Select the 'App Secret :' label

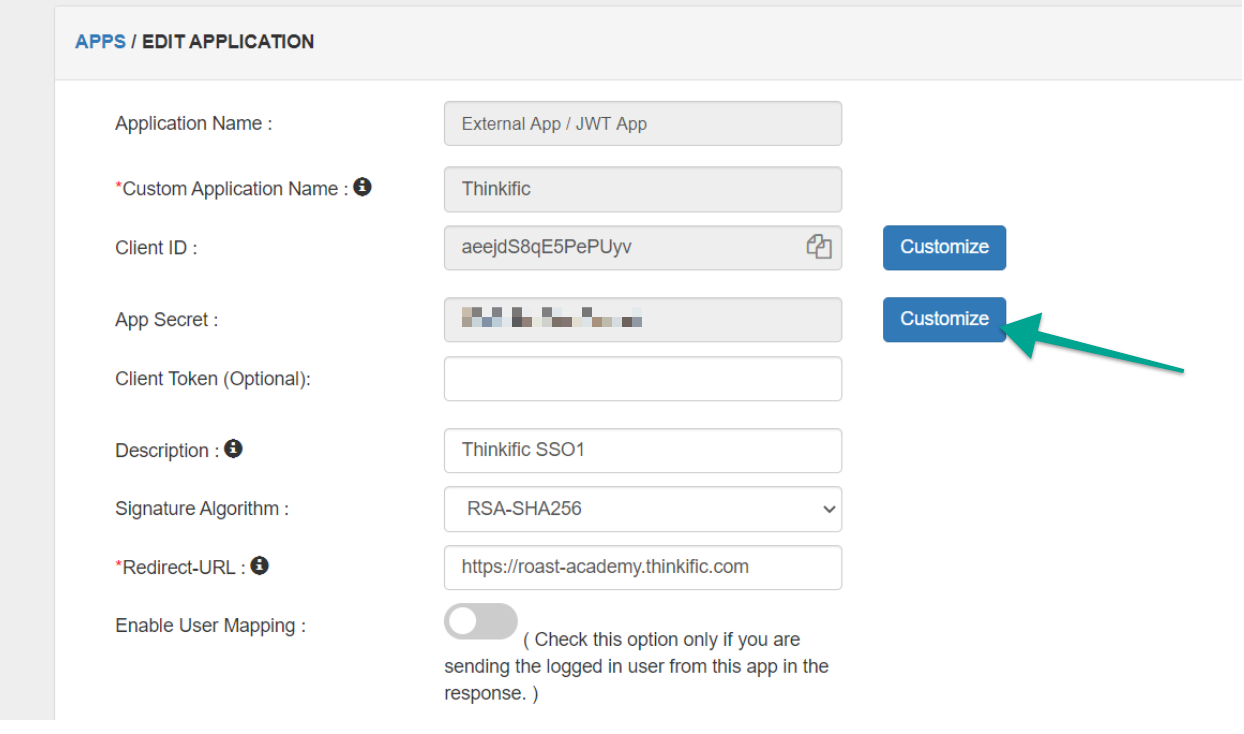(167, 320)
